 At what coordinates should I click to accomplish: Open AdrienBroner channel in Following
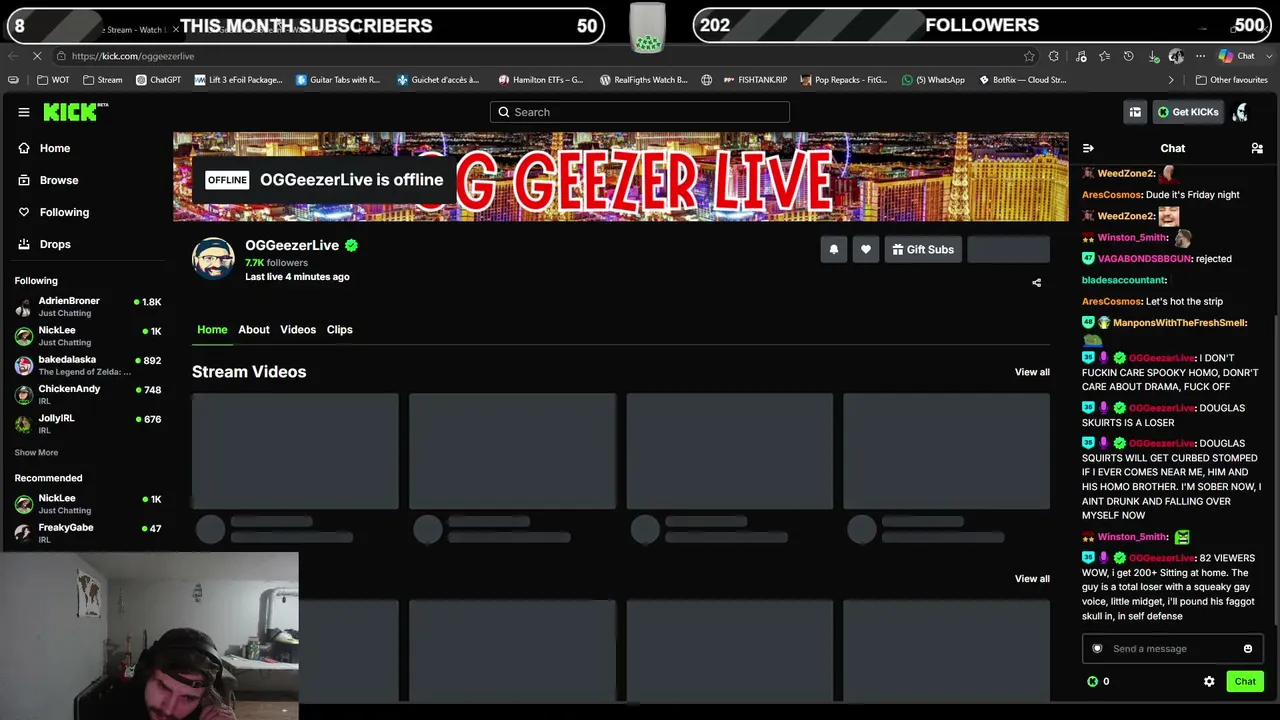[88, 307]
